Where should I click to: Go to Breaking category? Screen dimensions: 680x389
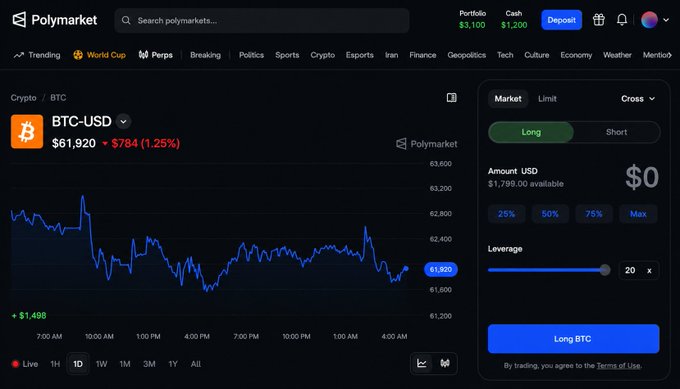coord(205,55)
